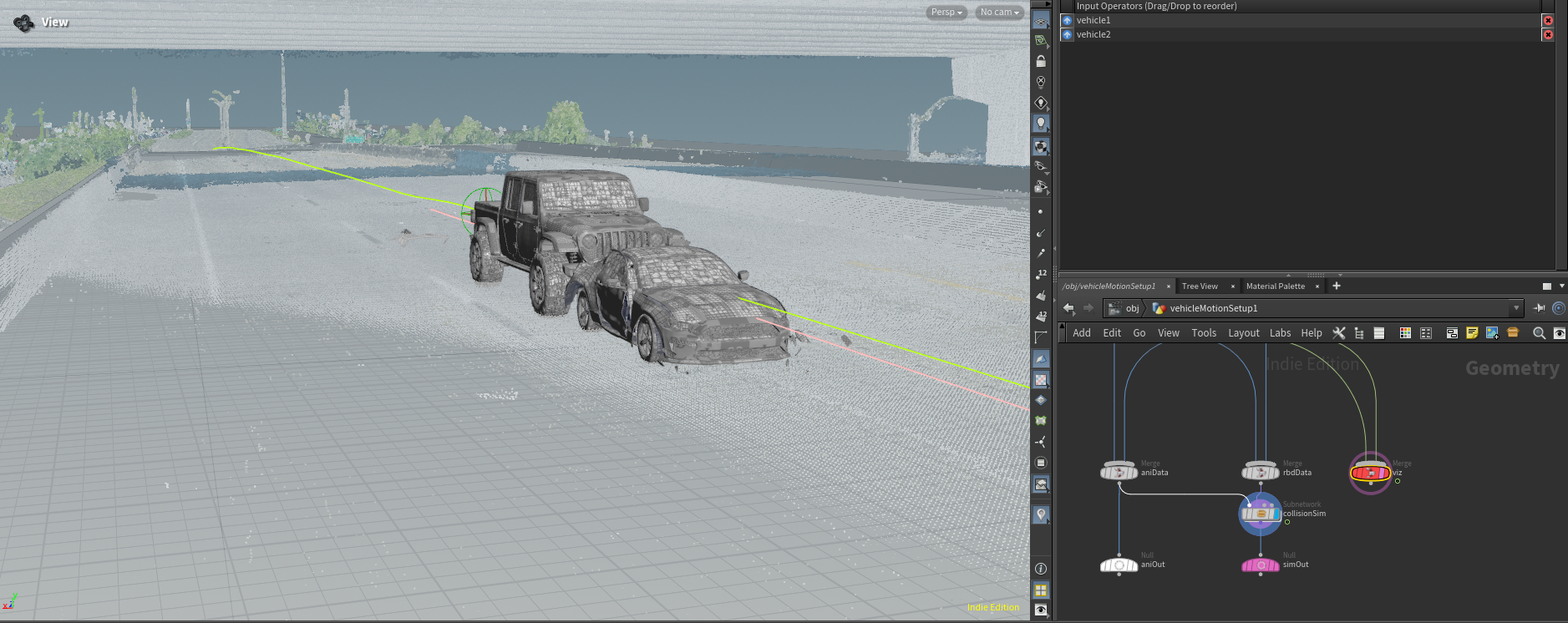Click the wrench tools icon in network toolbar
1568x623 pixels.
1339,332
